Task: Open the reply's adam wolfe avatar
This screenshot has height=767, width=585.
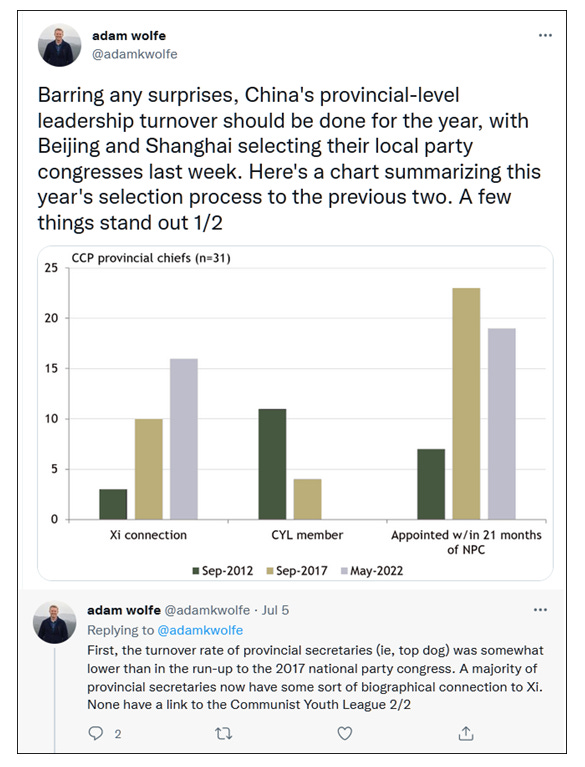Action: coord(54,622)
